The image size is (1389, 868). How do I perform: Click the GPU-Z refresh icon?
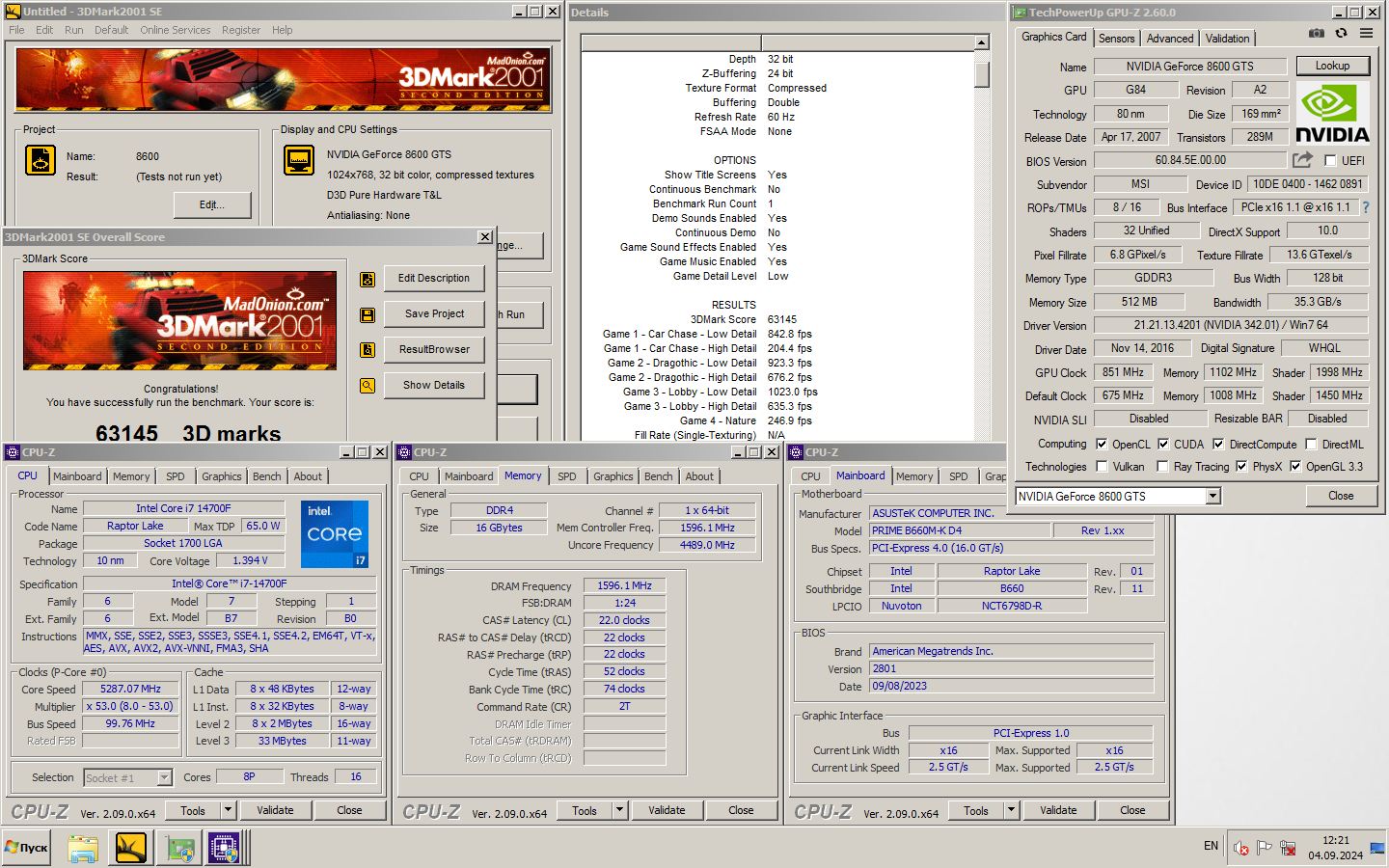[1341, 33]
